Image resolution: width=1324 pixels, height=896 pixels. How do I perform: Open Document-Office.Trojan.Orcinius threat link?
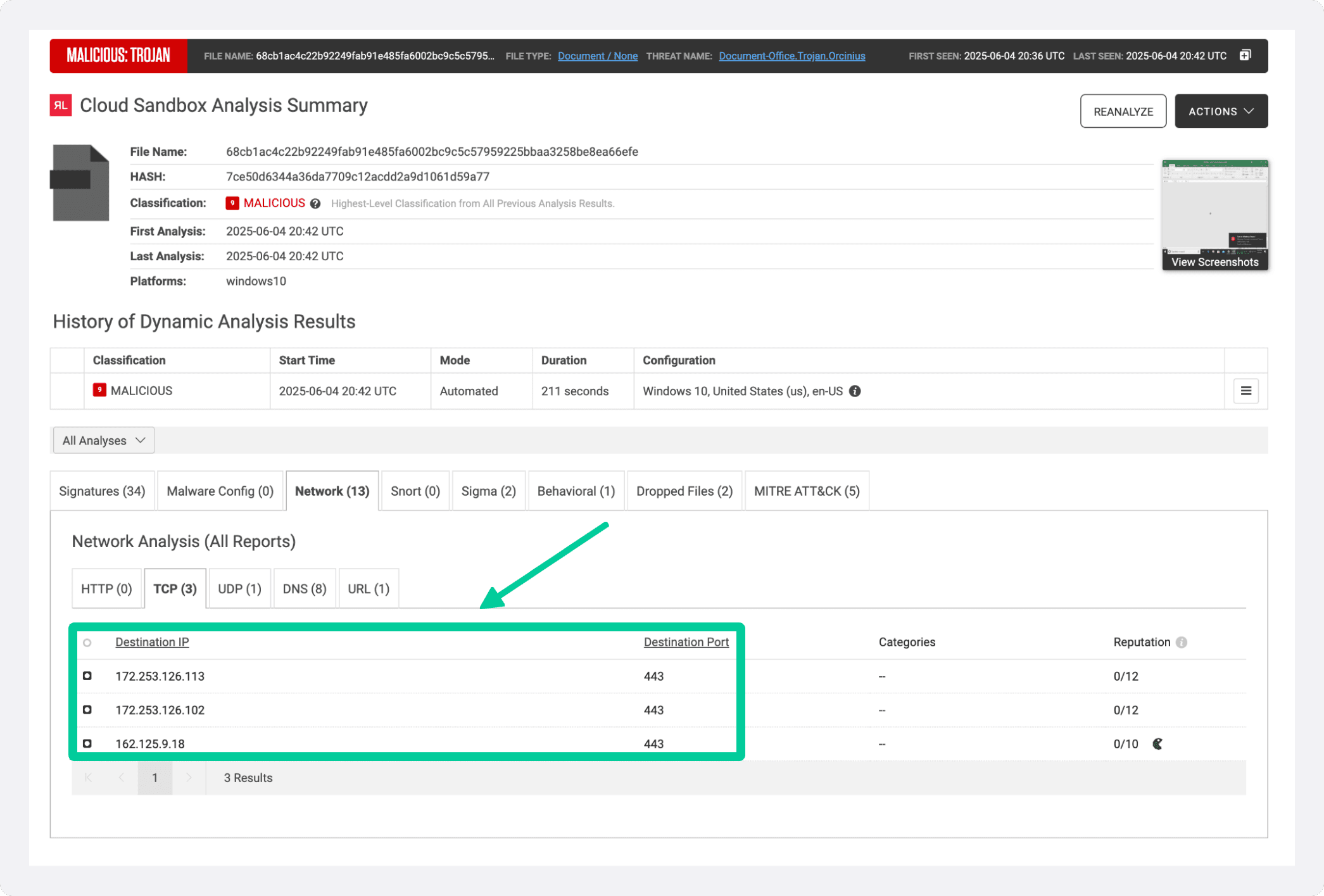[791, 56]
